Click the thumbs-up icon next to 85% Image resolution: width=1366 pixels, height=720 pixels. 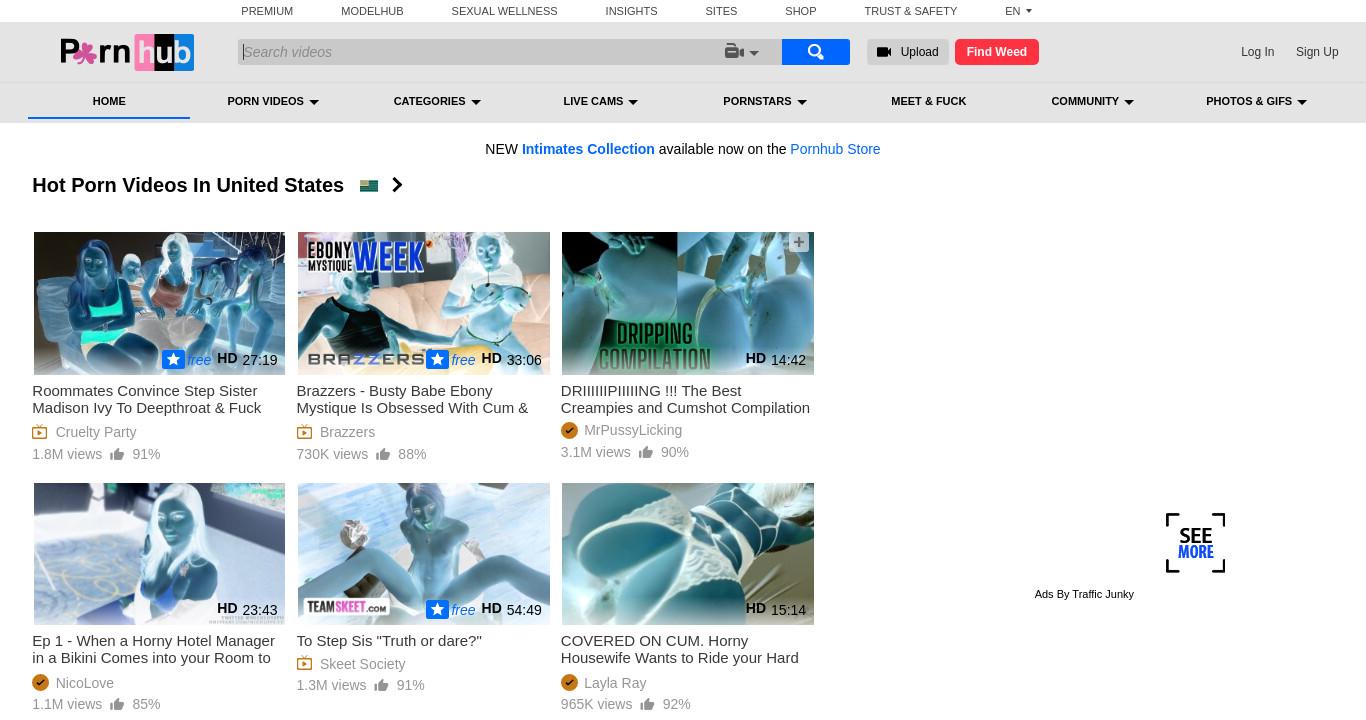coord(117,704)
